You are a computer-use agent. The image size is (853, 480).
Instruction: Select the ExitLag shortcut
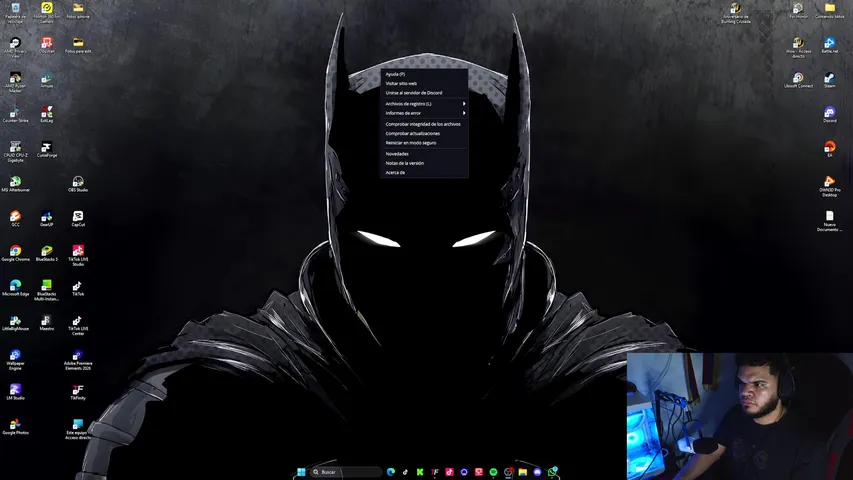(47, 115)
